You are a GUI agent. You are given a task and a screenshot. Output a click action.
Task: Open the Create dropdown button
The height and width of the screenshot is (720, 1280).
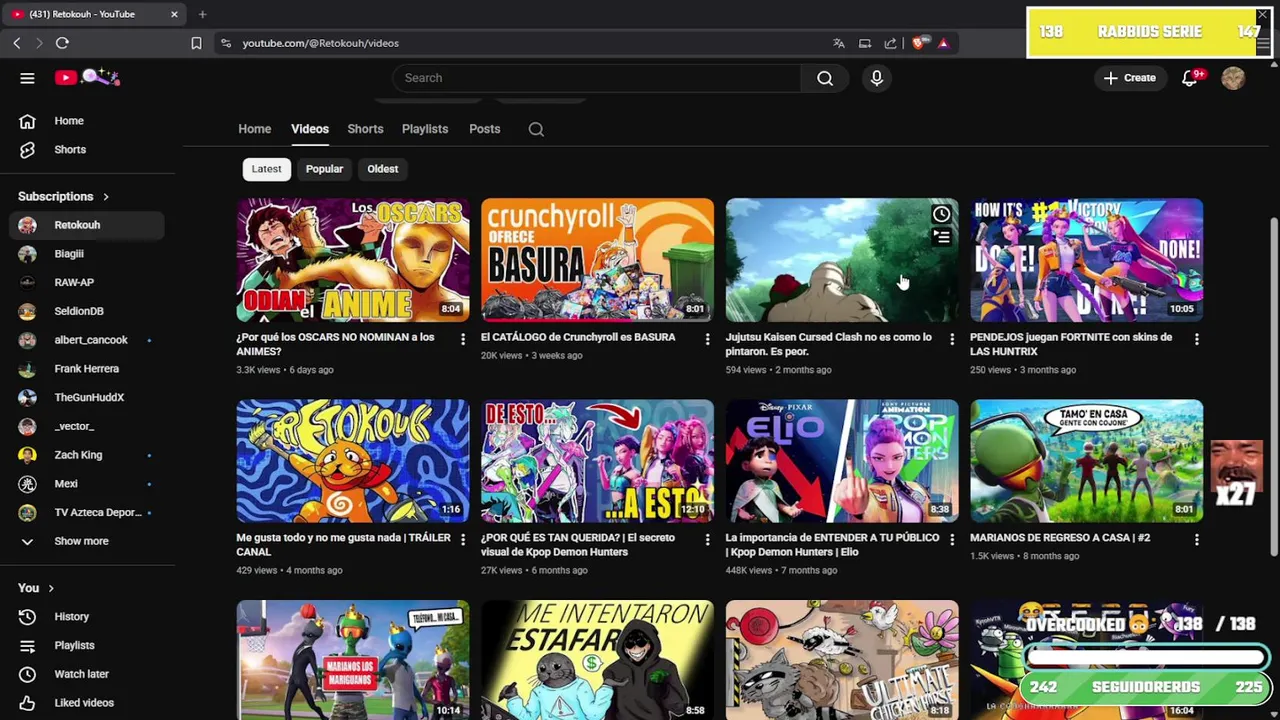(x=1130, y=78)
